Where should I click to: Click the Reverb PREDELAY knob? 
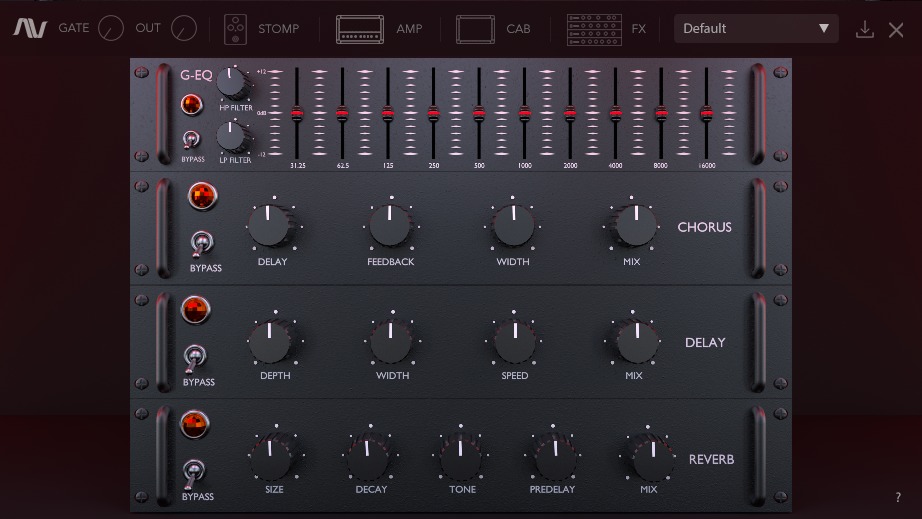554,457
